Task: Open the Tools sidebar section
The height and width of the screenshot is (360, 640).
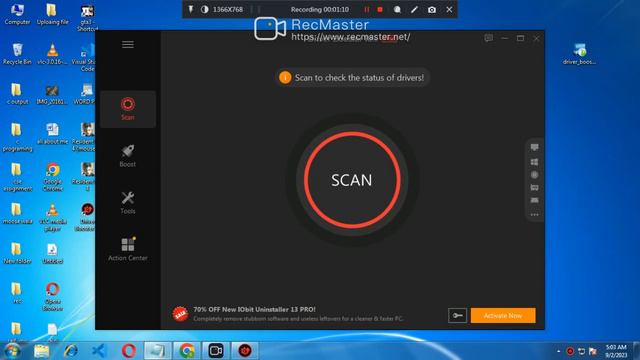Action: coord(128,203)
